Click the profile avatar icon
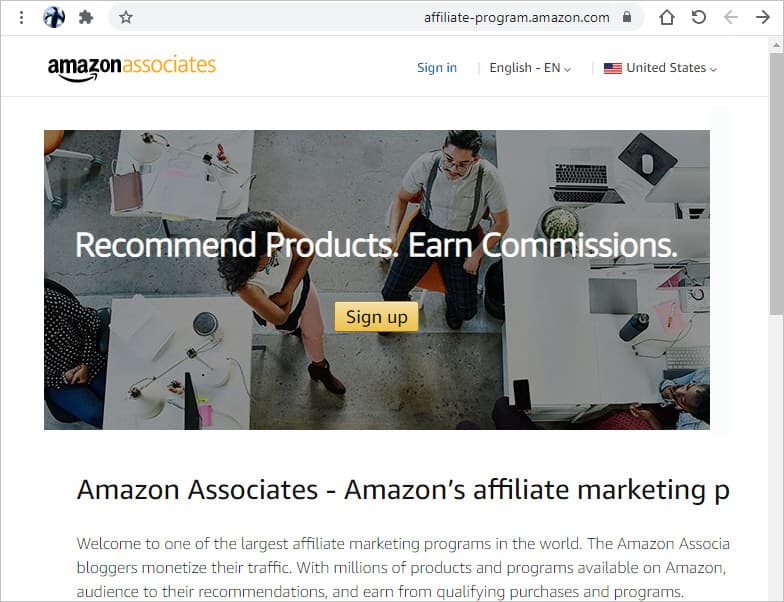 [54, 18]
